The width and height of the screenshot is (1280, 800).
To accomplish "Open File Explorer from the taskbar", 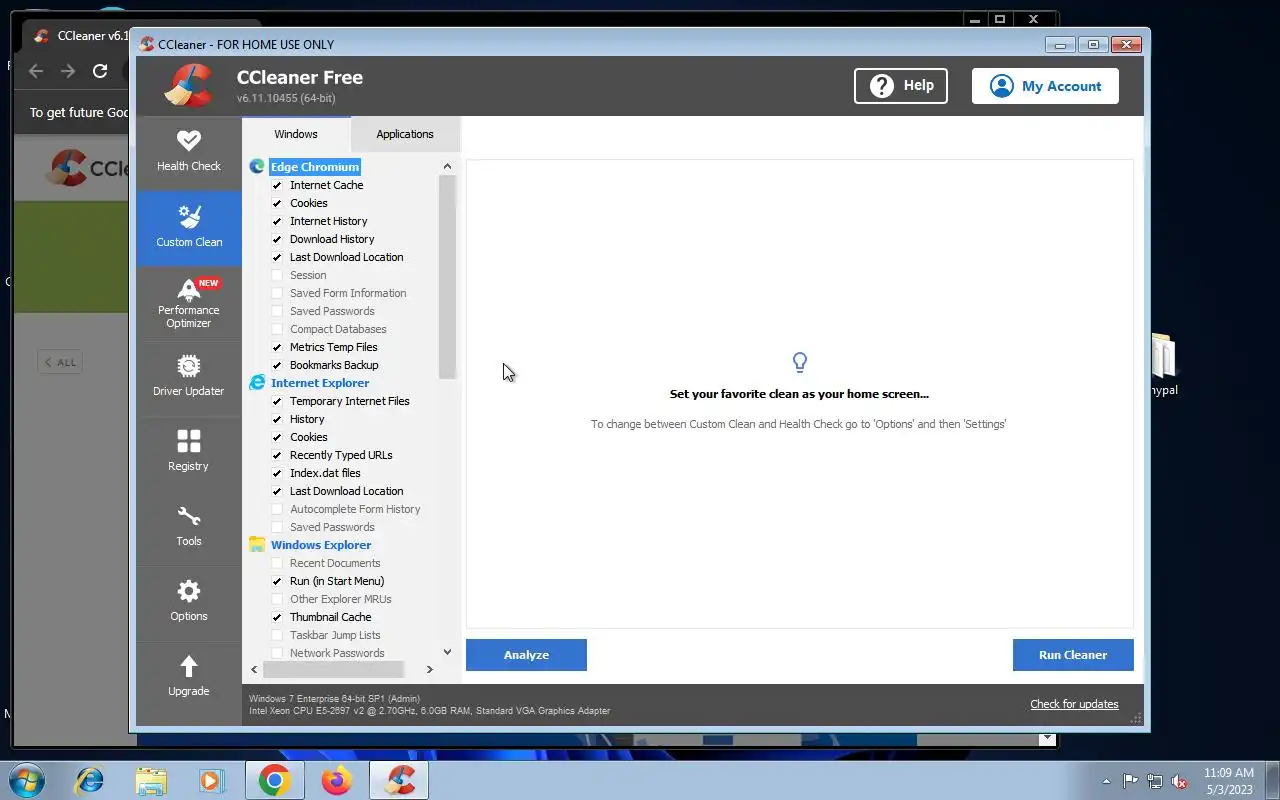I will click(151, 780).
